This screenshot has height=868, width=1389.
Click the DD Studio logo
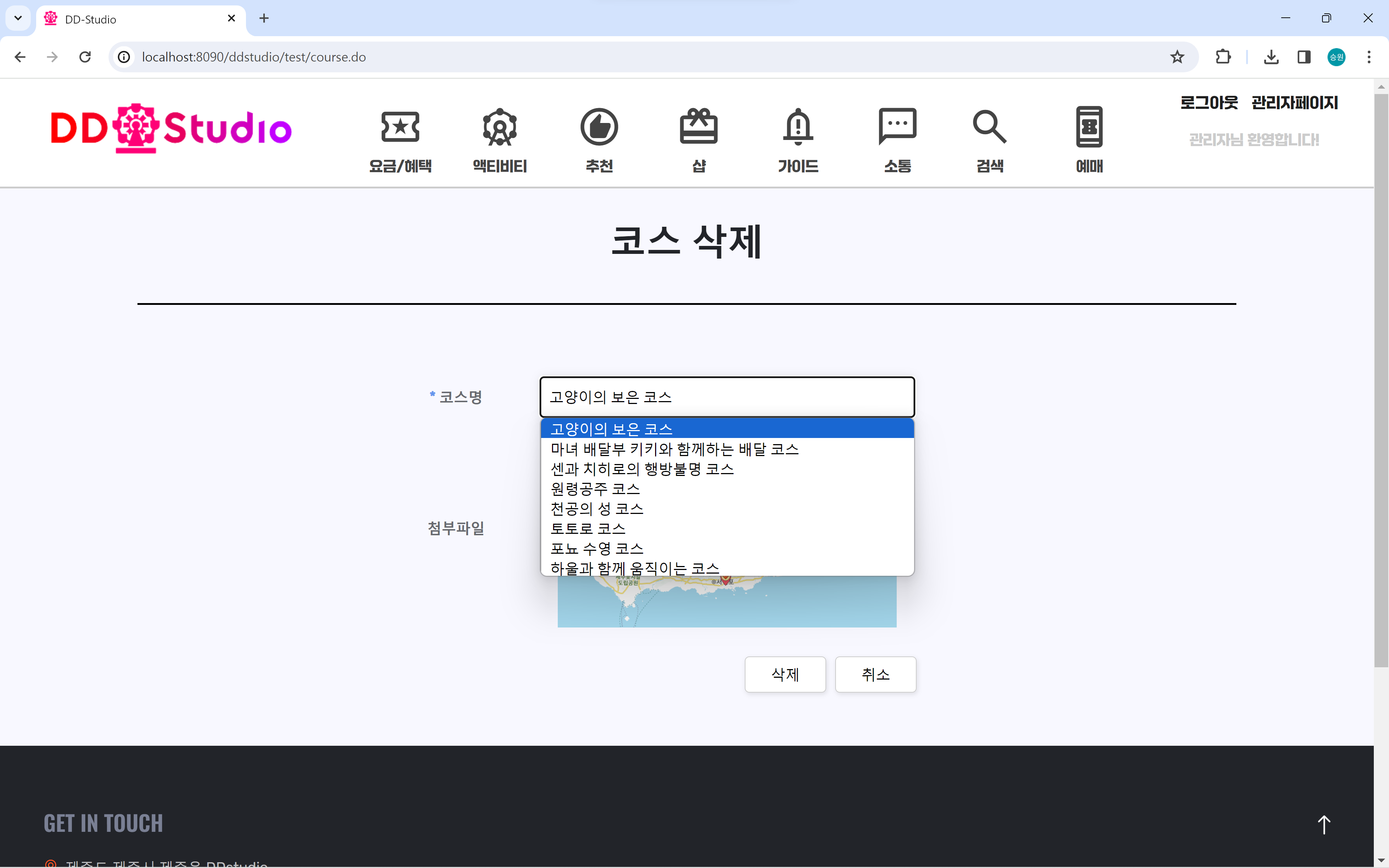(x=171, y=129)
